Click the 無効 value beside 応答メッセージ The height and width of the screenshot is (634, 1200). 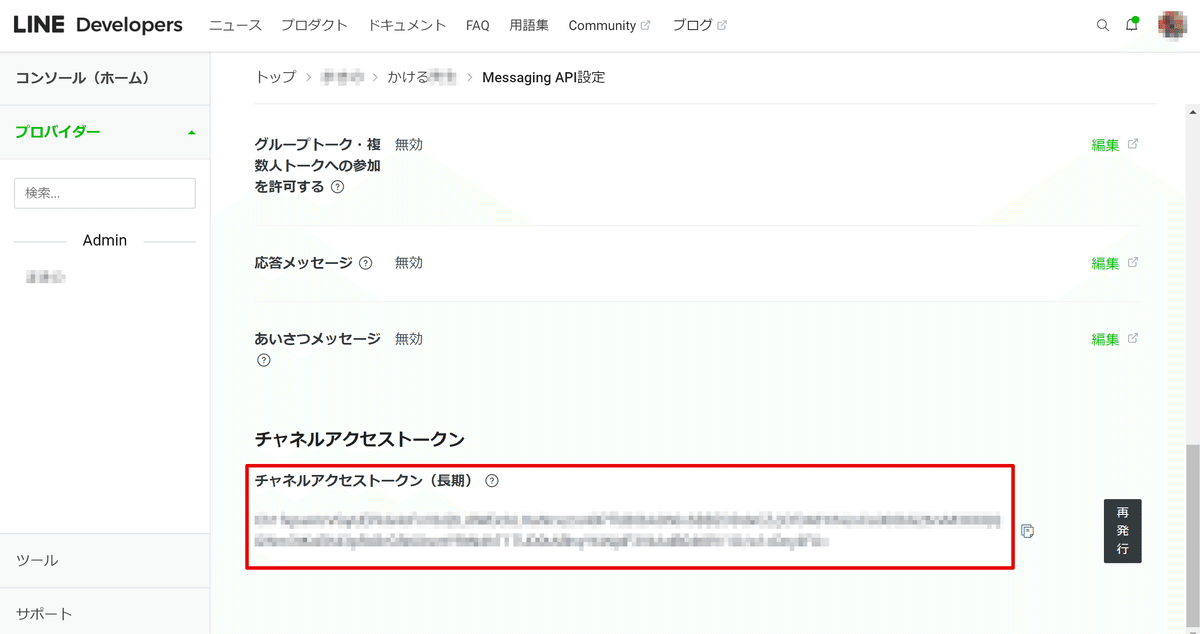click(x=409, y=263)
